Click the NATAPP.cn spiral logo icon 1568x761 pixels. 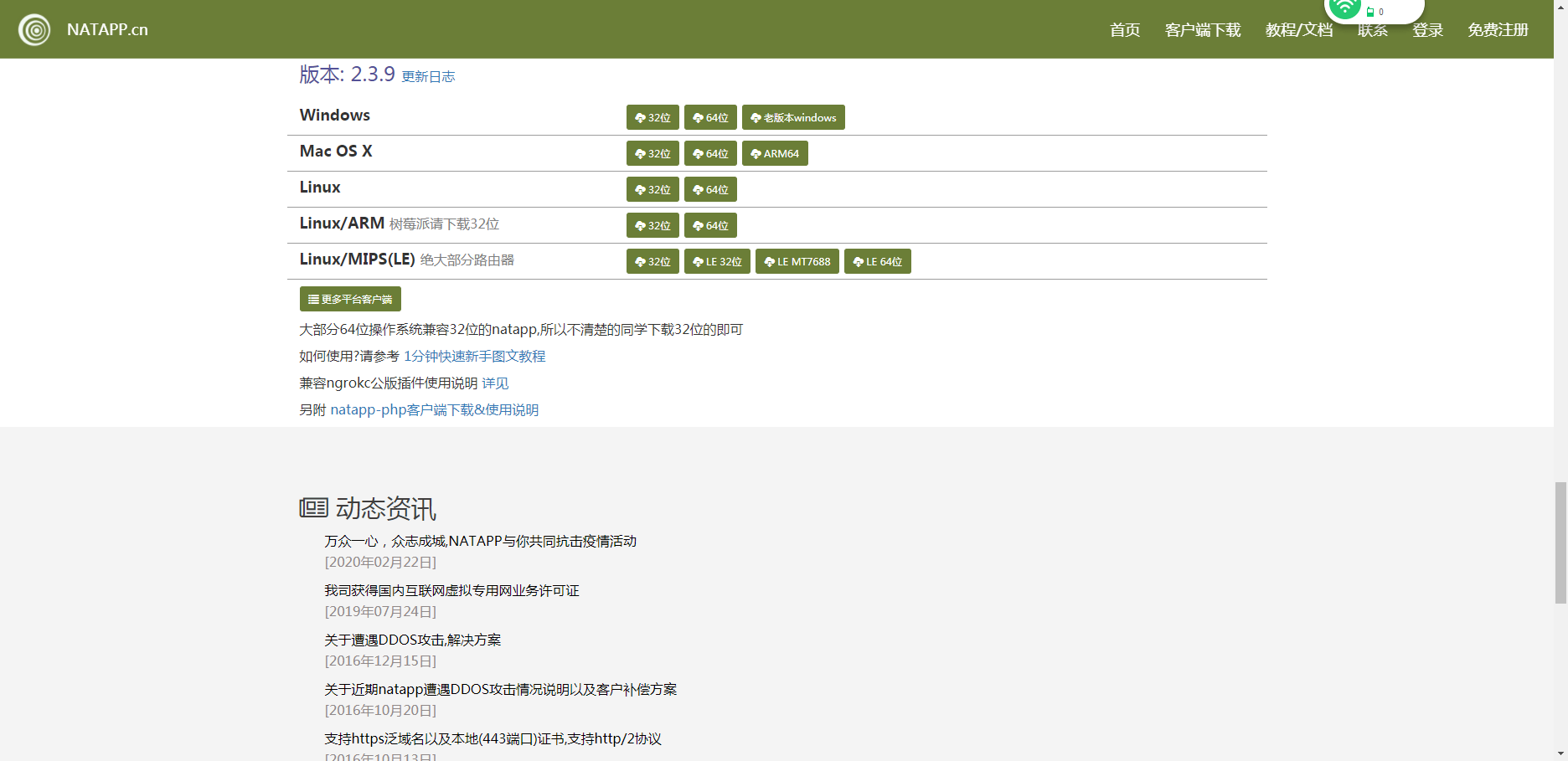click(34, 30)
